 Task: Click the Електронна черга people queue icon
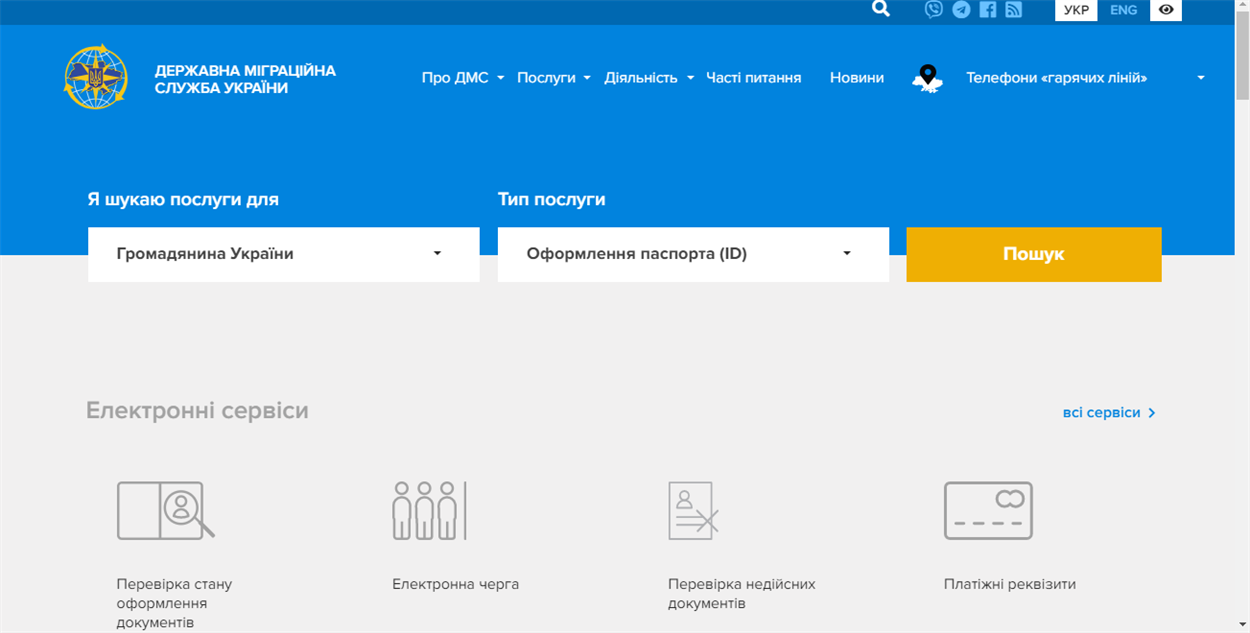click(x=429, y=510)
